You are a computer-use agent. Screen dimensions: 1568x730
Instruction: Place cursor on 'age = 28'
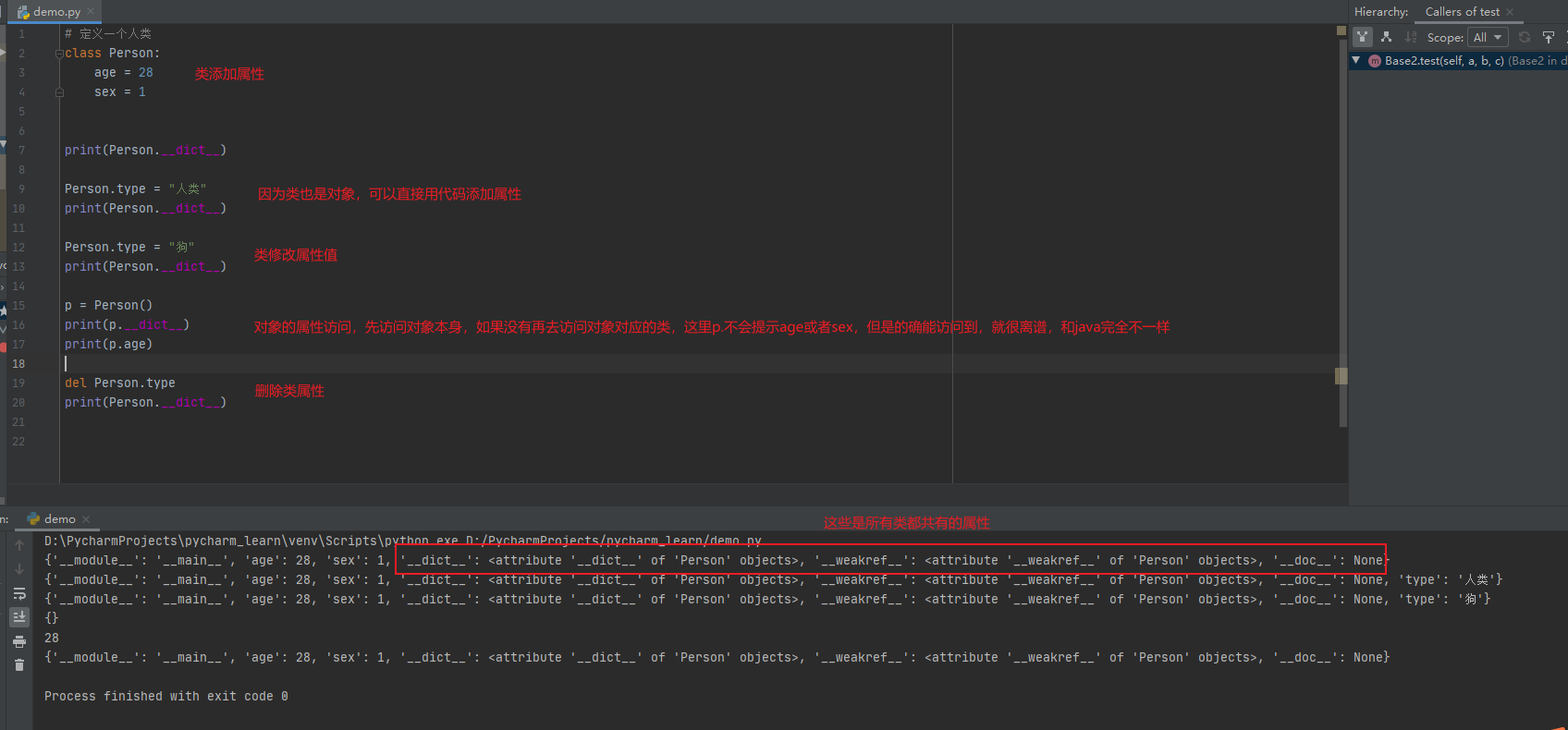pyautogui.click(x=123, y=73)
